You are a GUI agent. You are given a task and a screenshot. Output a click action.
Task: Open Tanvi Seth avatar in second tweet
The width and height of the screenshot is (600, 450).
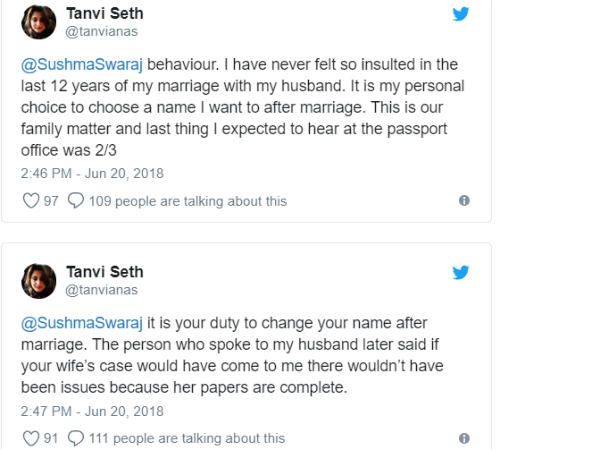(x=39, y=281)
